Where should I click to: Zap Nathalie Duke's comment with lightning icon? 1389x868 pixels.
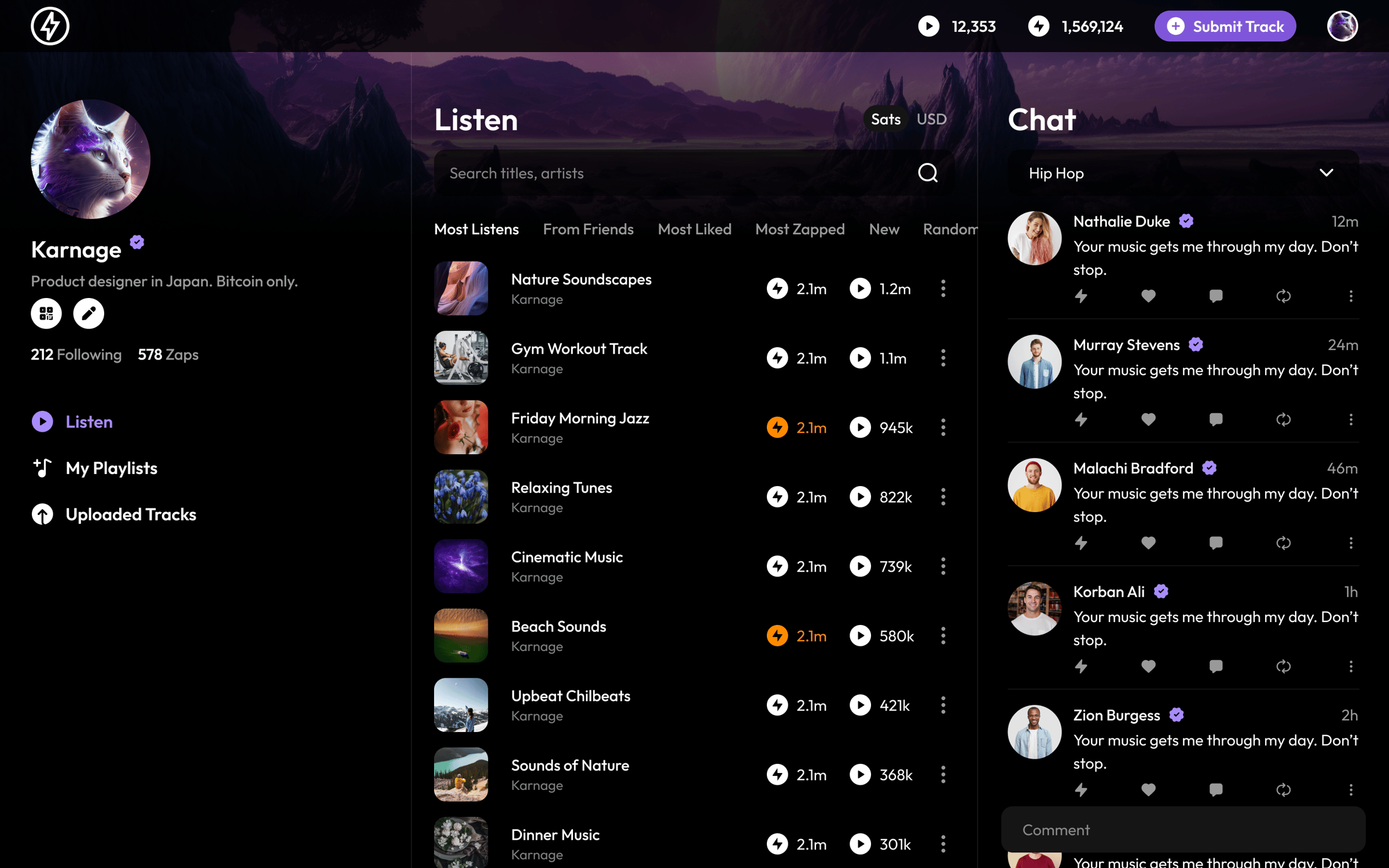pos(1081,296)
